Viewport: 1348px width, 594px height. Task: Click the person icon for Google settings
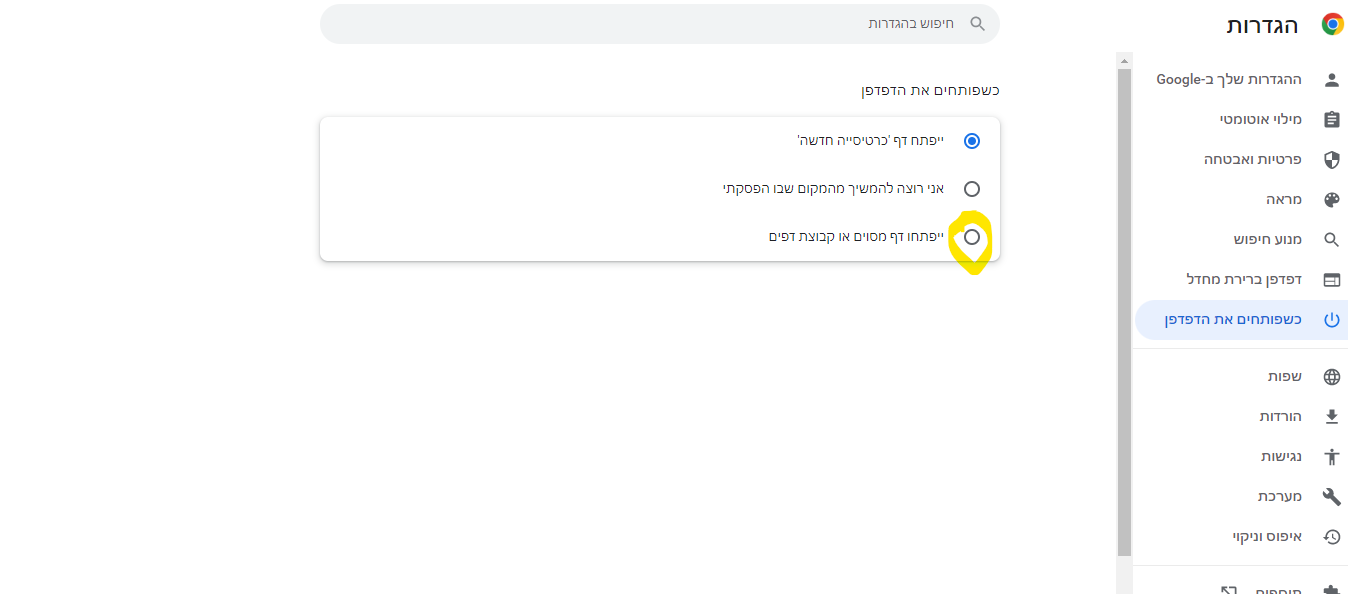click(1331, 80)
